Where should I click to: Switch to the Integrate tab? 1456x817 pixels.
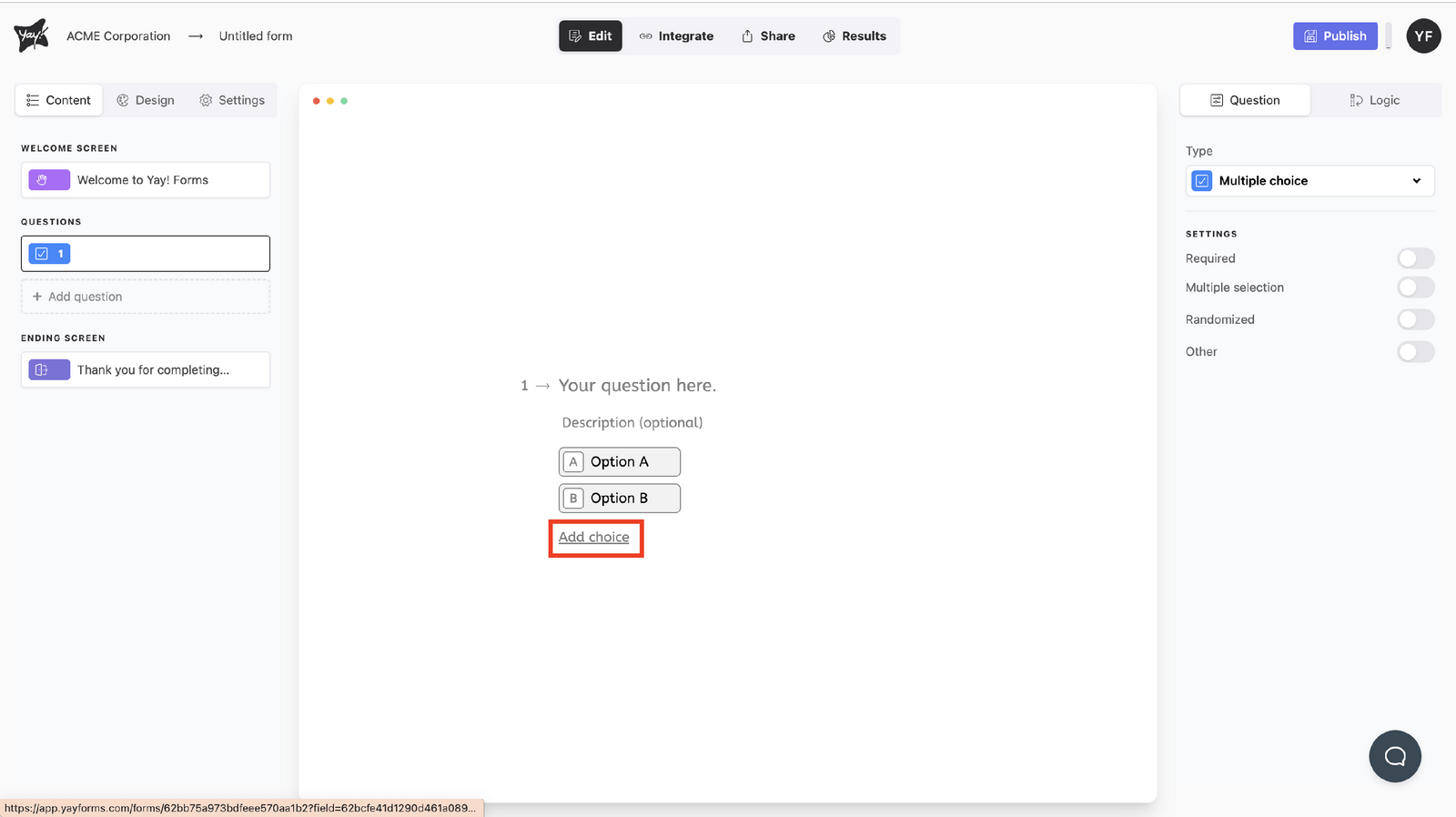[x=676, y=36]
